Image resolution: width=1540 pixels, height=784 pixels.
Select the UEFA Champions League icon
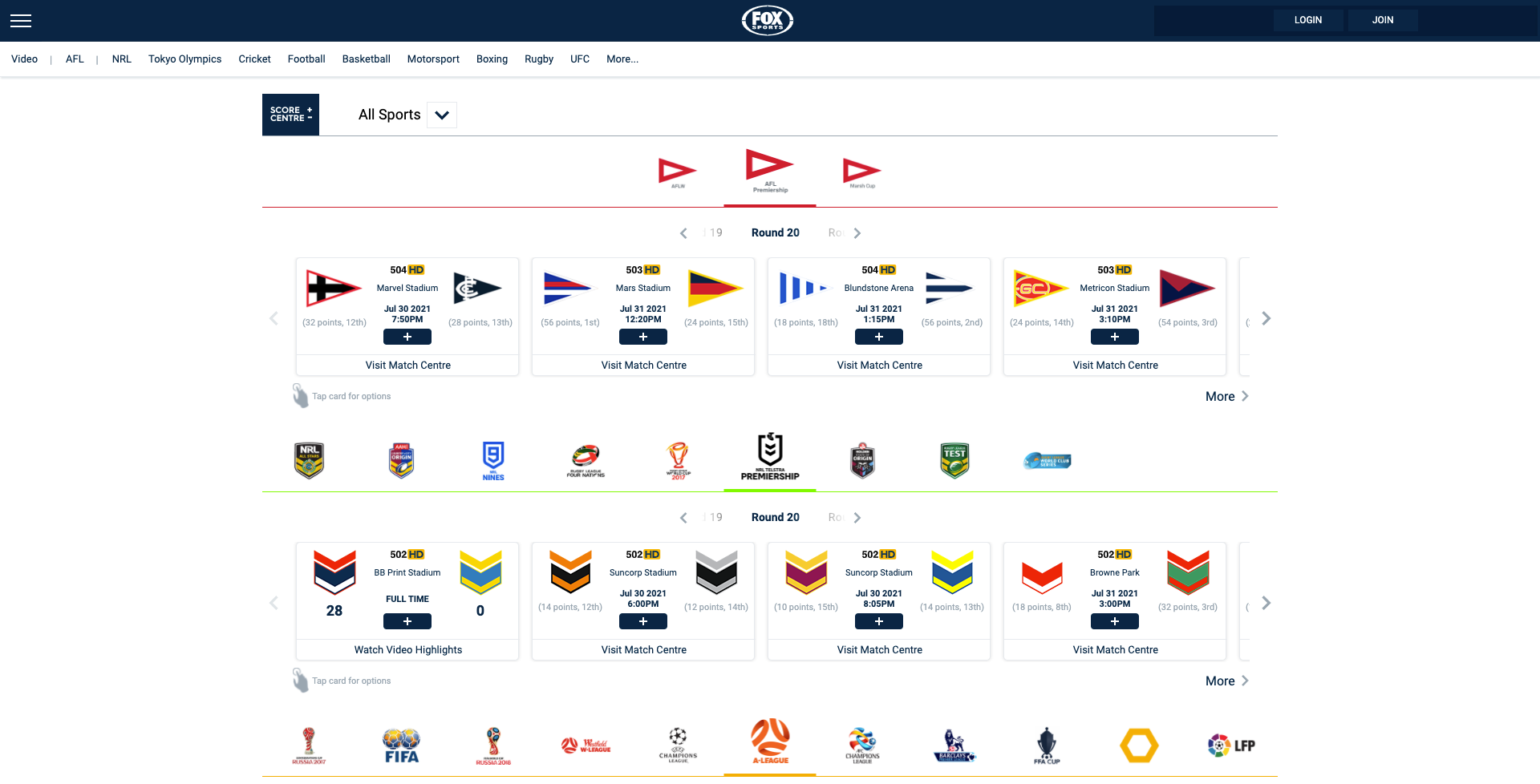(x=678, y=746)
